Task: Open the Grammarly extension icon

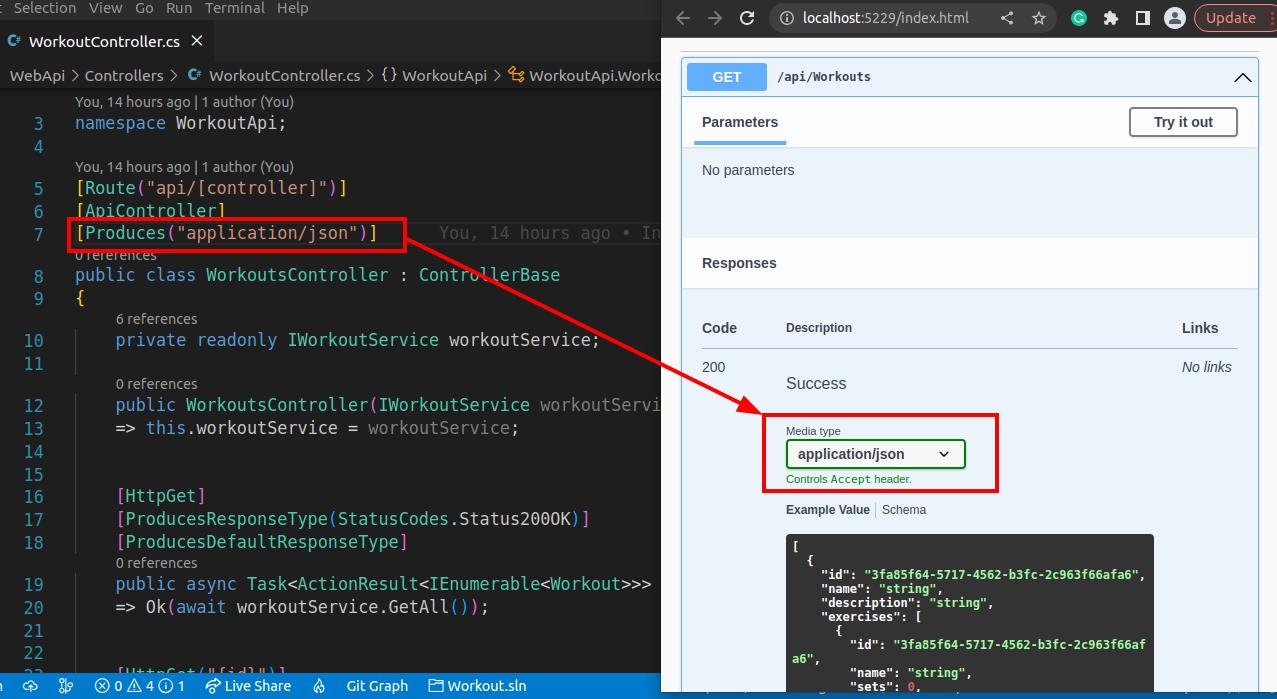Action: click(1079, 18)
